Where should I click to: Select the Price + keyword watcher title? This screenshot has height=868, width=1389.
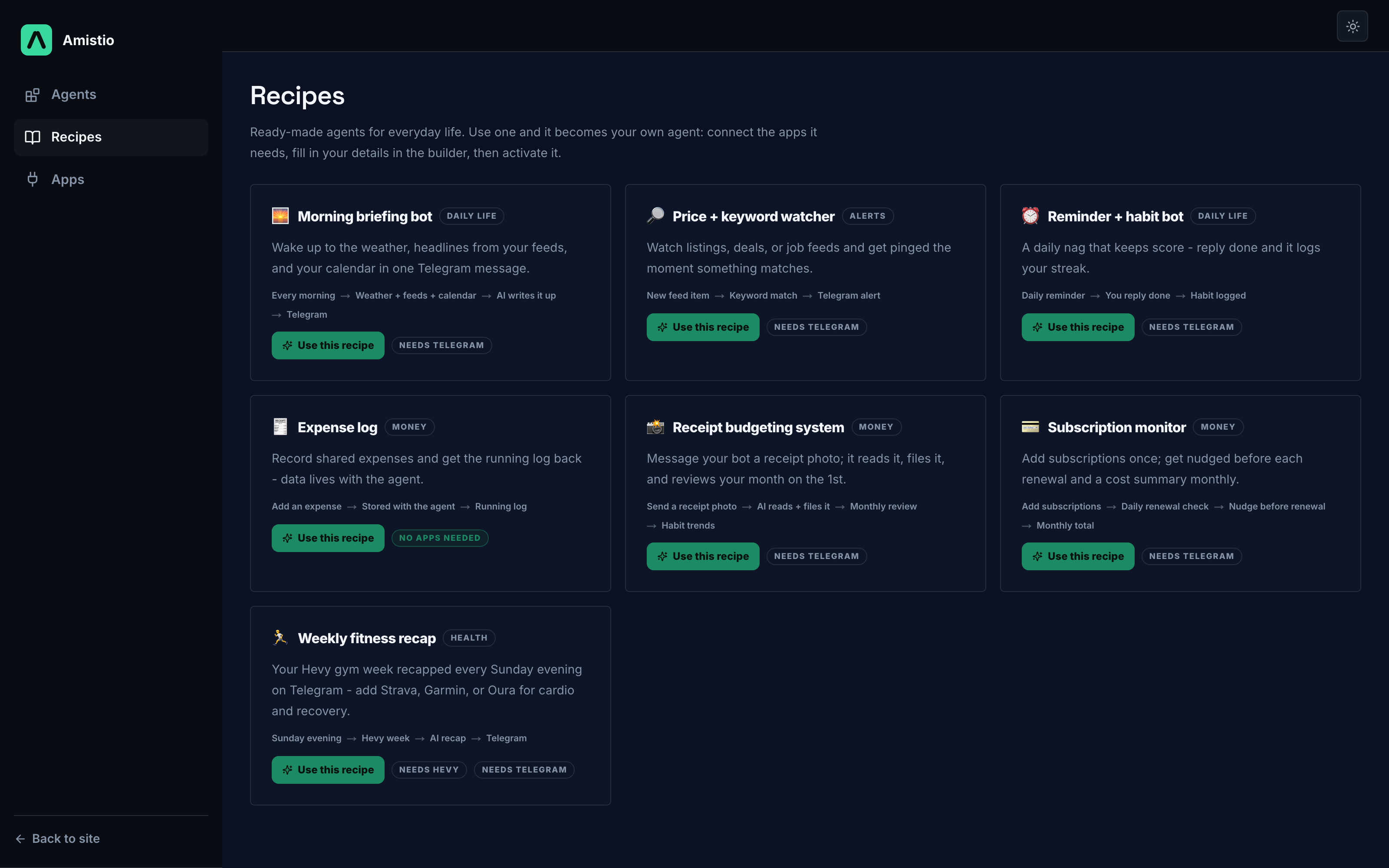click(753, 217)
